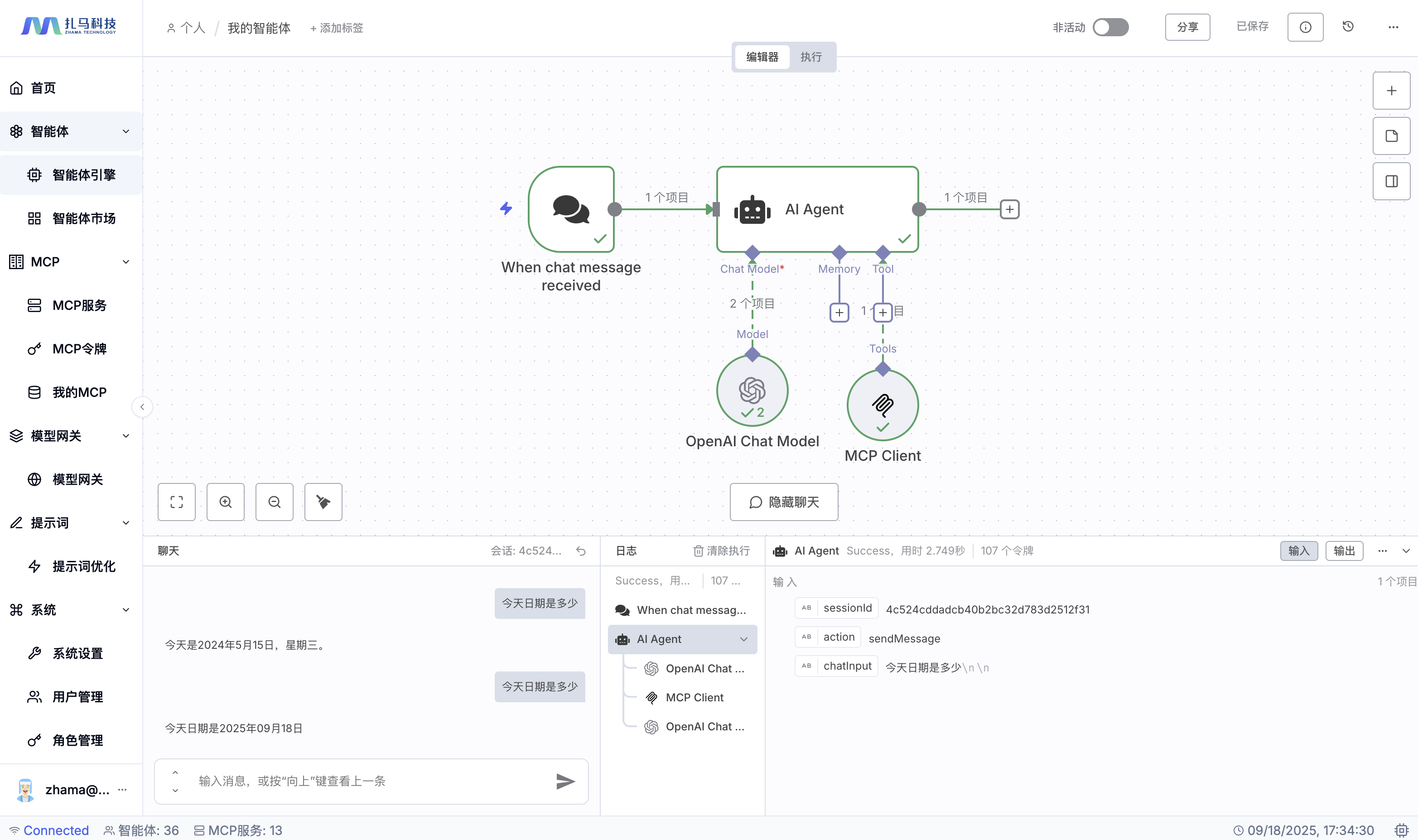Collapse the AI Agent log entry
Screen dimensions: 1418x840
coord(743,639)
